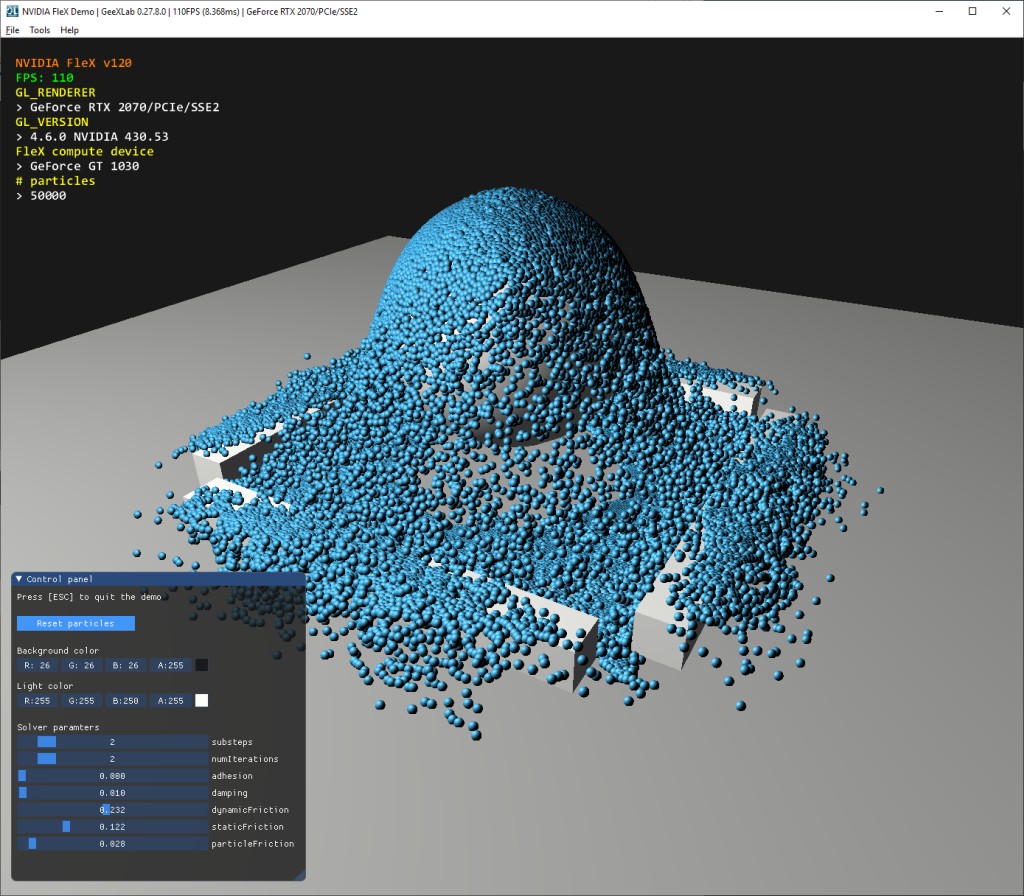Image resolution: width=1024 pixels, height=896 pixels.
Task: Click the Background color R: 26 field
Action: pos(37,665)
